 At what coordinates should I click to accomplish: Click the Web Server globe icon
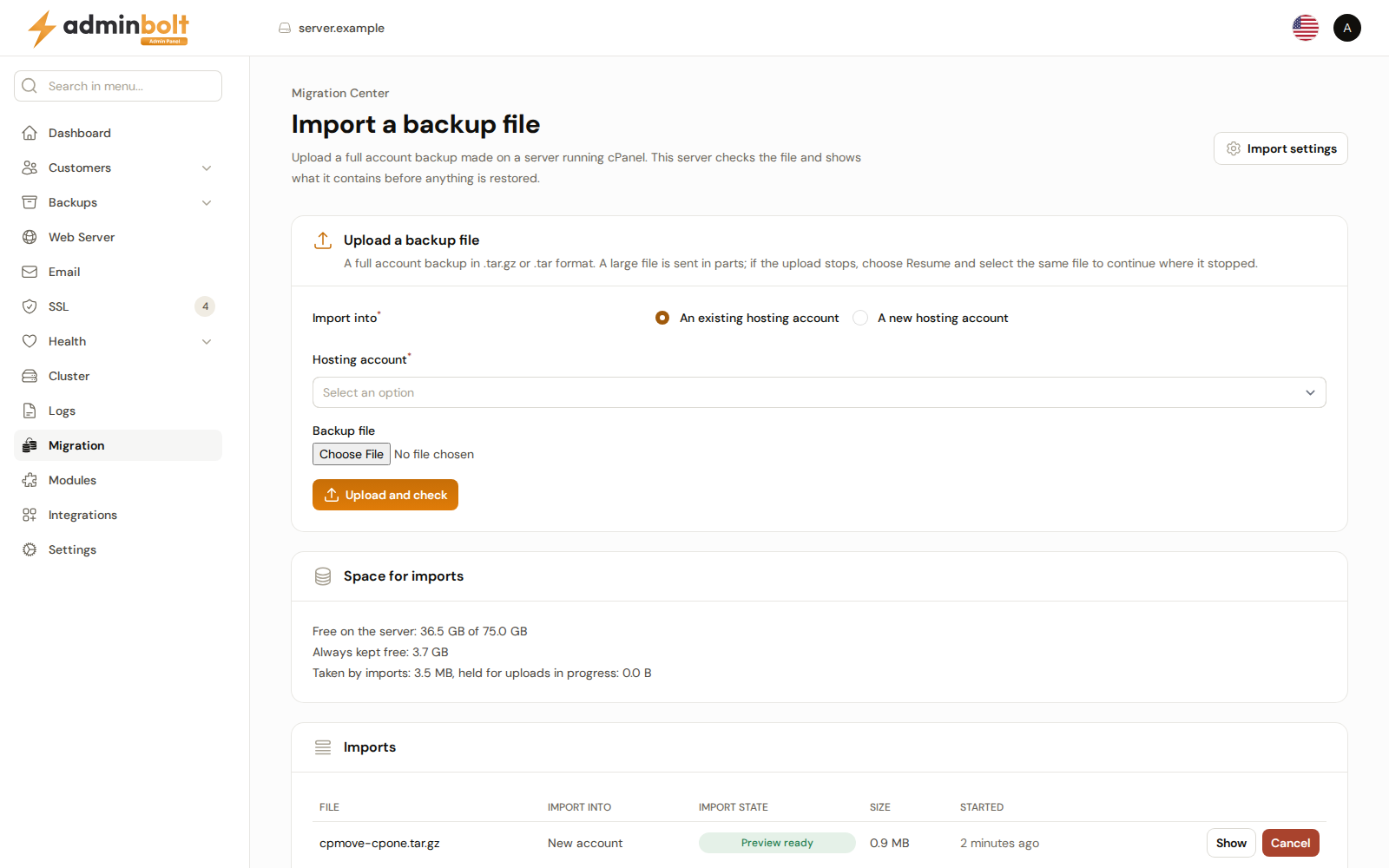[x=30, y=237]
